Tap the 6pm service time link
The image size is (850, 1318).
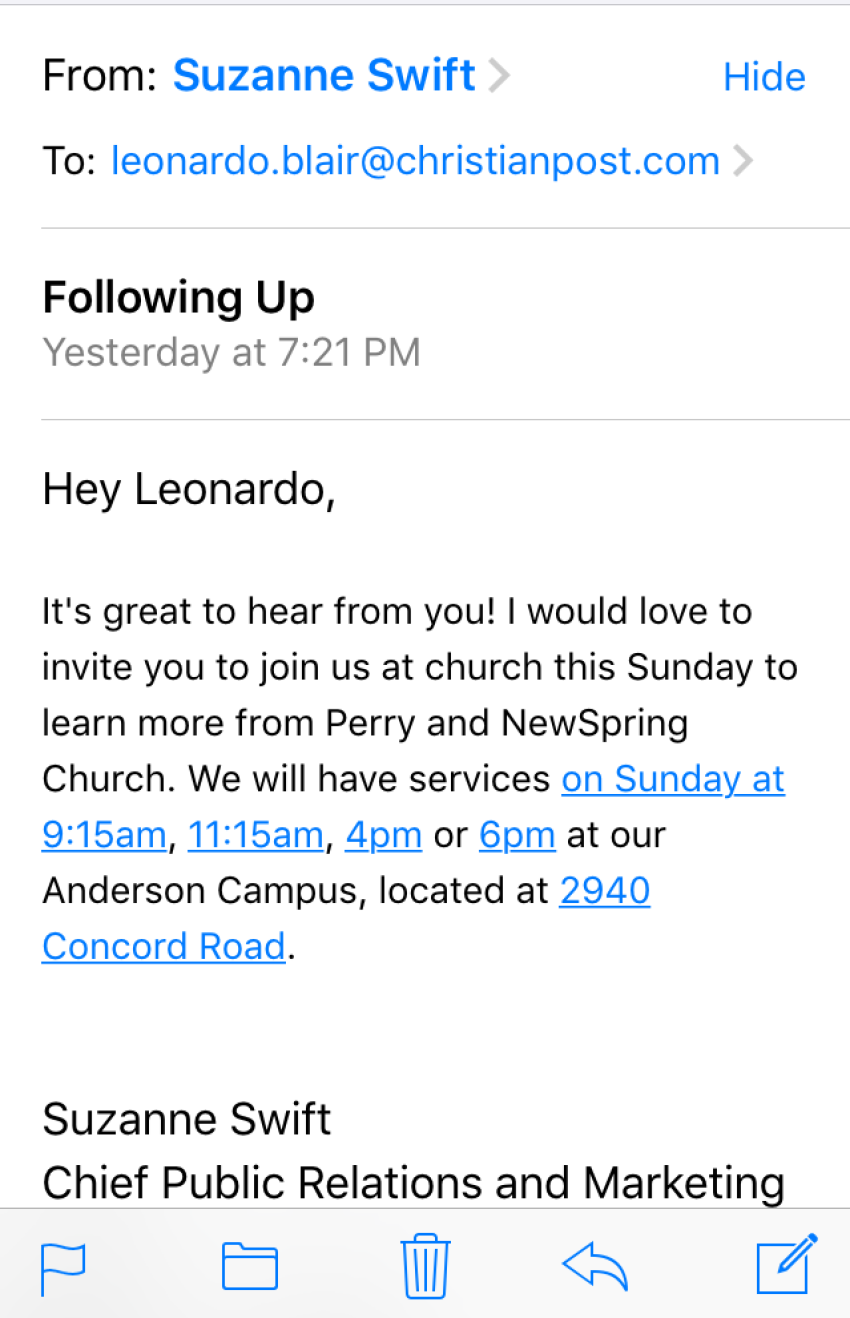click(x=517, y=835)
